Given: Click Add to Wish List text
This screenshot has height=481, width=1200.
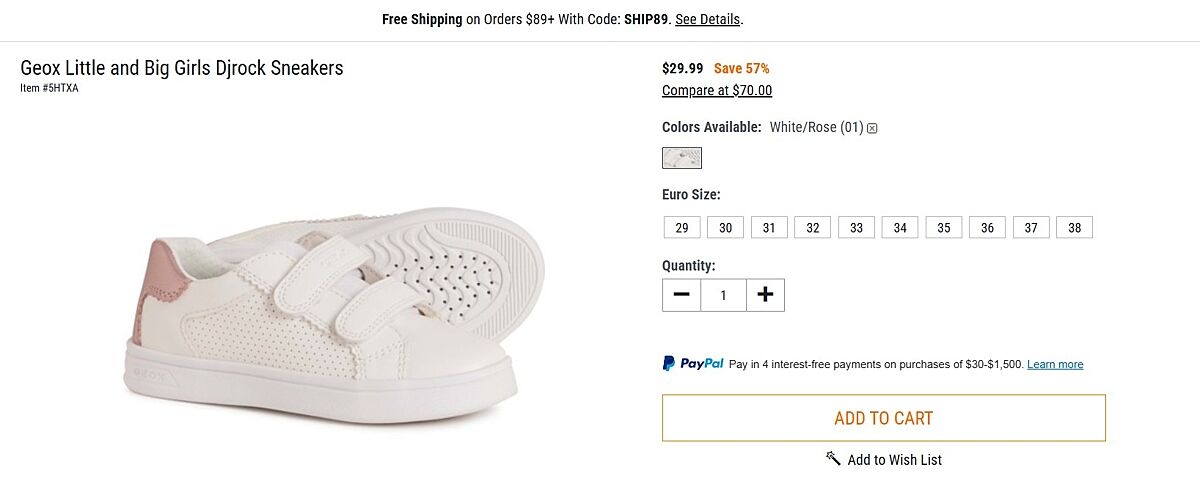Looking at the screenshot, I should pyautogui.click(x=894, y=460).
